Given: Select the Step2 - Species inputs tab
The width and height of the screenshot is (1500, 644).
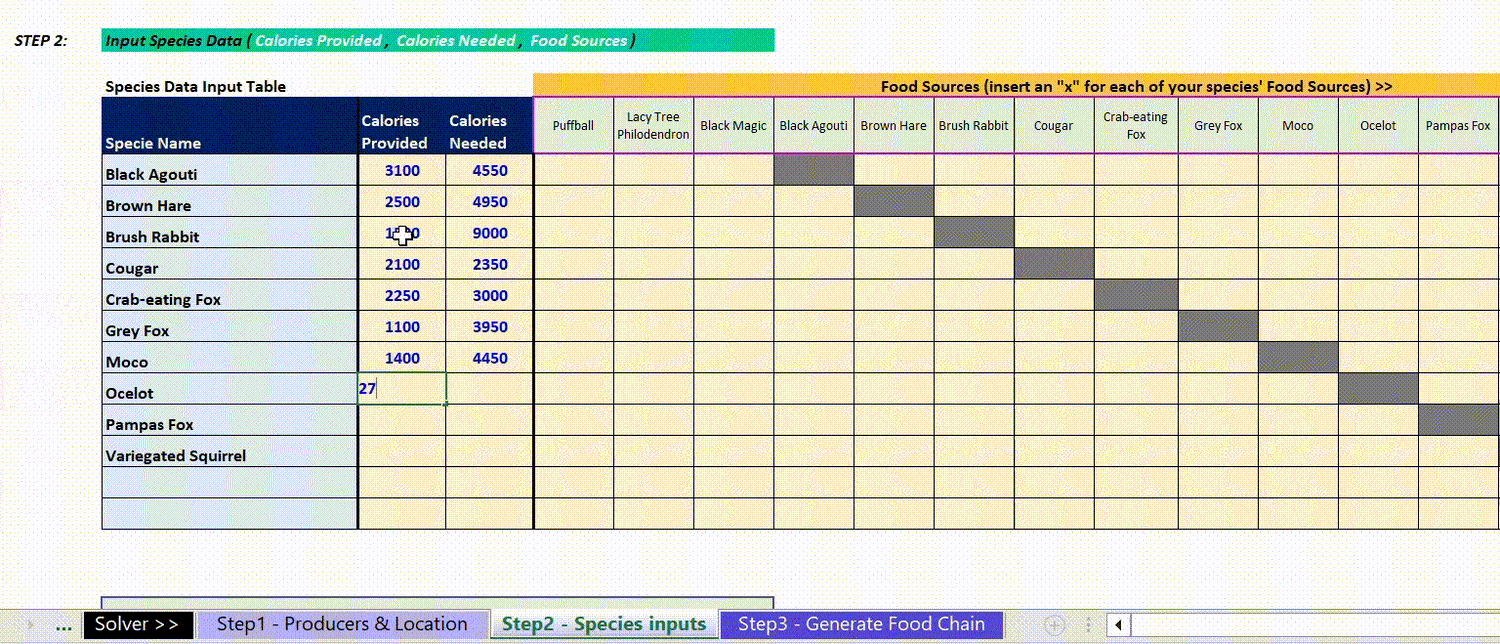Looking at the screenshot, I should [x=604, y=623].
